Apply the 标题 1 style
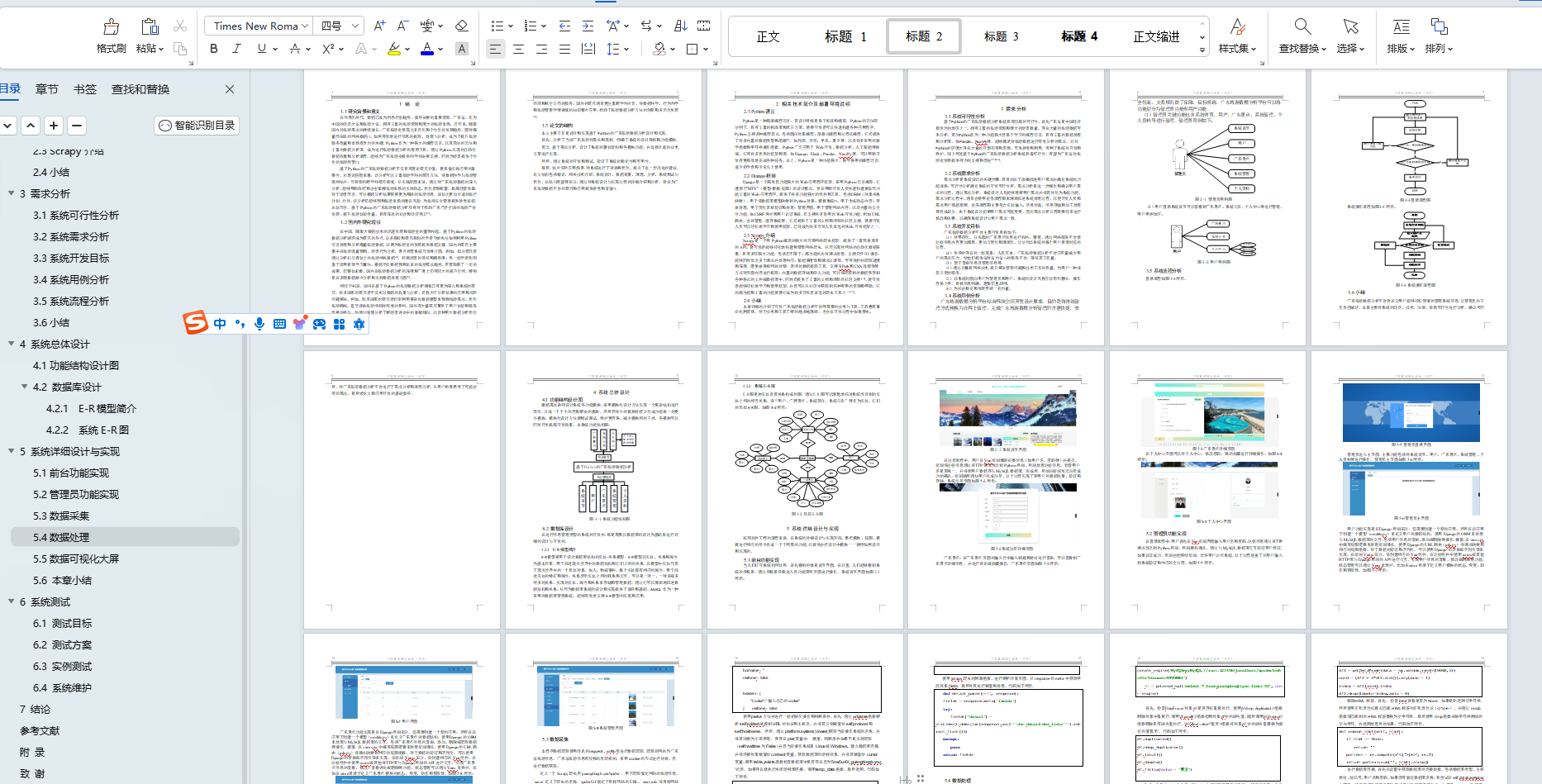This screenshot has height=784, width=1542. [x=845, y=36]
